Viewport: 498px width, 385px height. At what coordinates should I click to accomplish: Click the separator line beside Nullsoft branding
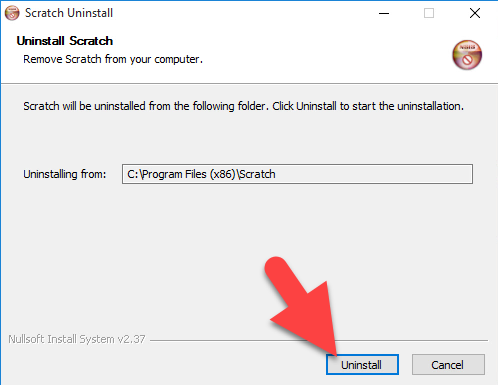pyautogui.click(x=319, y=340)
